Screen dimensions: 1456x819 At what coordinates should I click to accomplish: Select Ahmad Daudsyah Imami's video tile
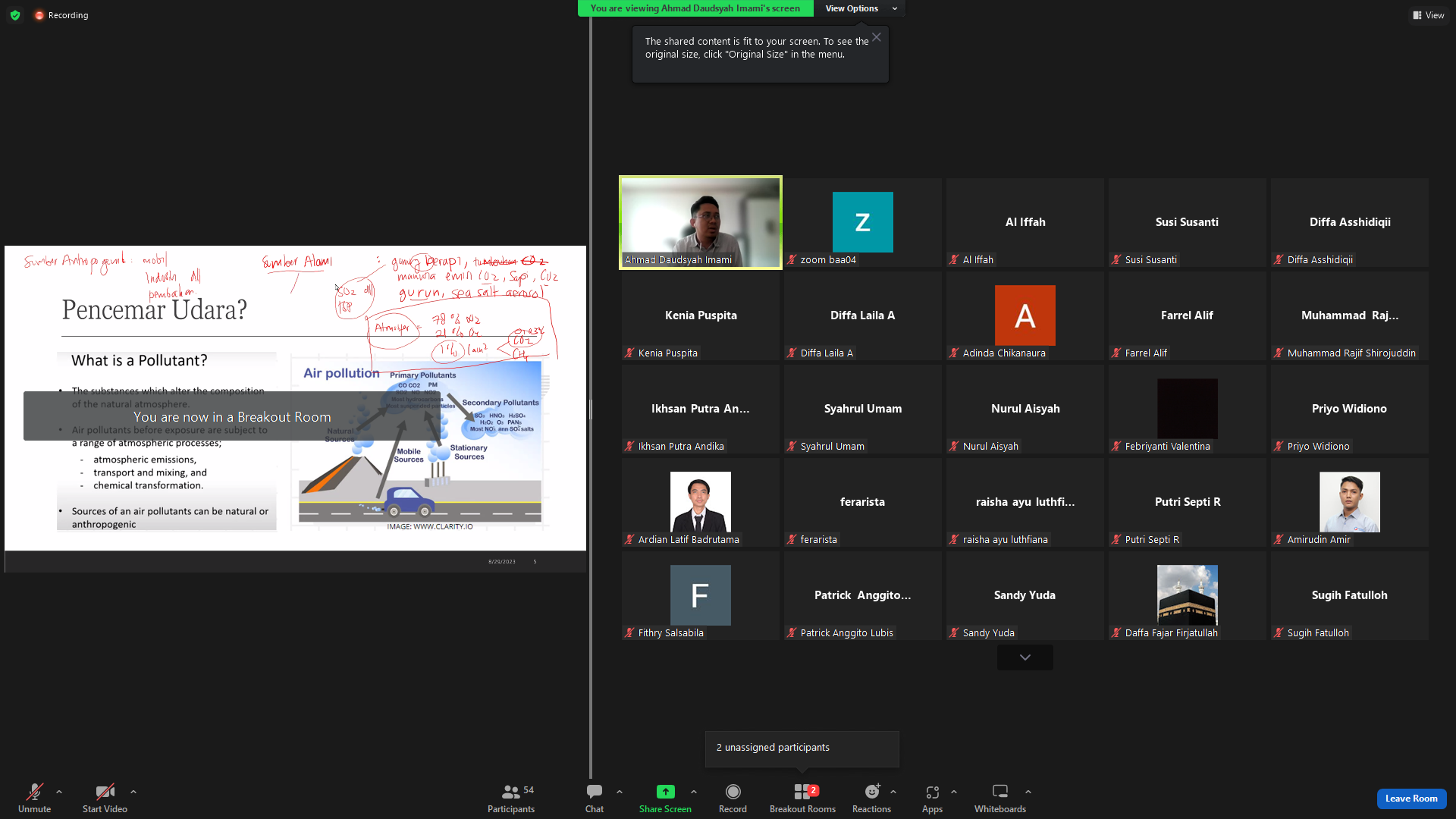click(701, 223)
